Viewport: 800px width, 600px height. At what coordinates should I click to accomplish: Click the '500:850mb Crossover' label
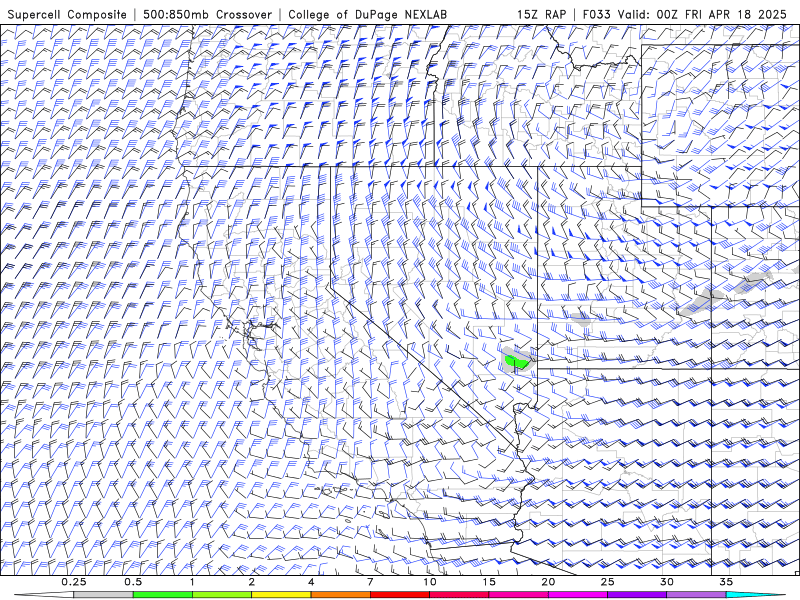point(208,14)
